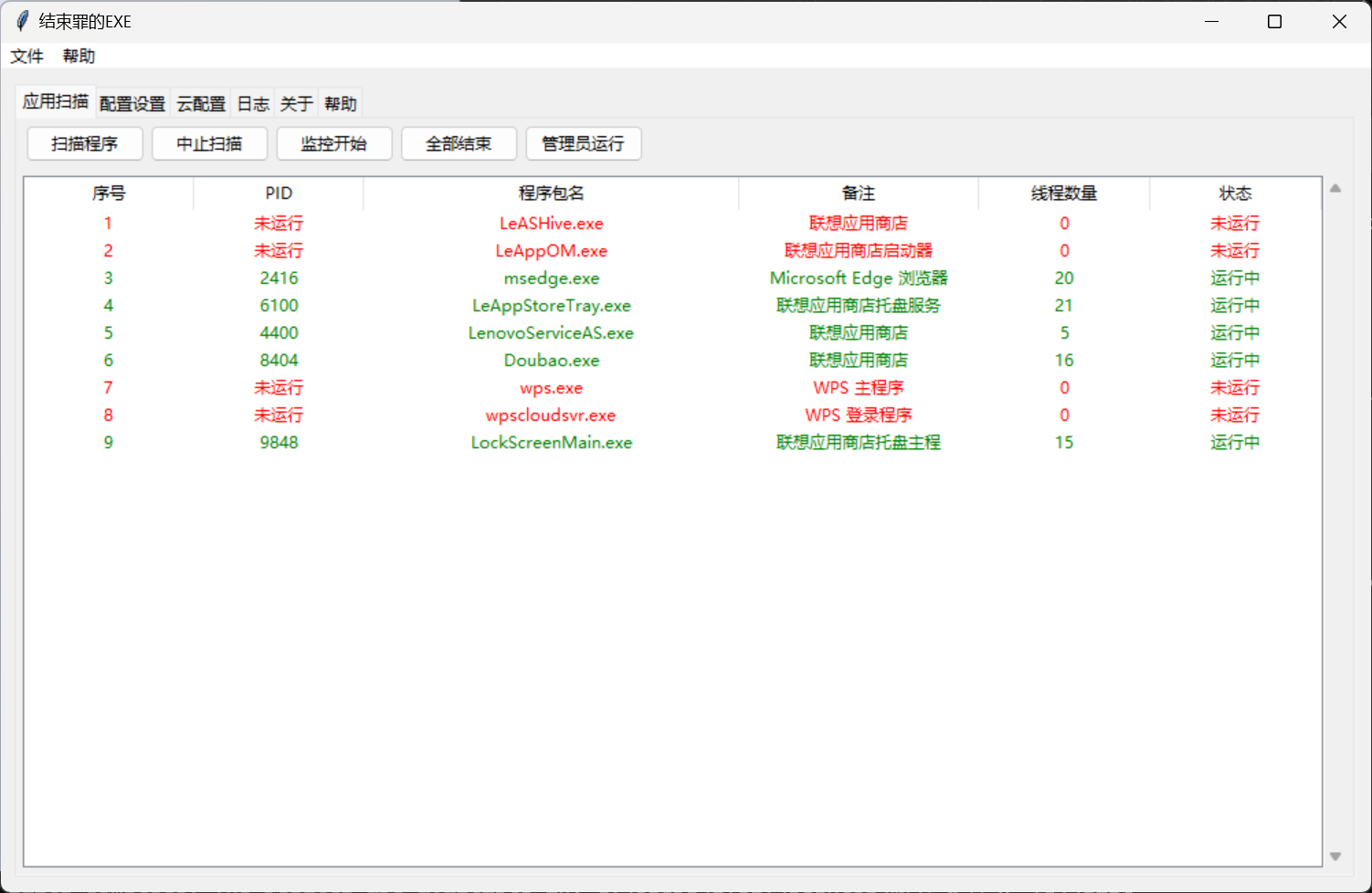Switch to the 配置设置 tab
Viewport: 1372px width, 893px height.
[x=132, y=104]
